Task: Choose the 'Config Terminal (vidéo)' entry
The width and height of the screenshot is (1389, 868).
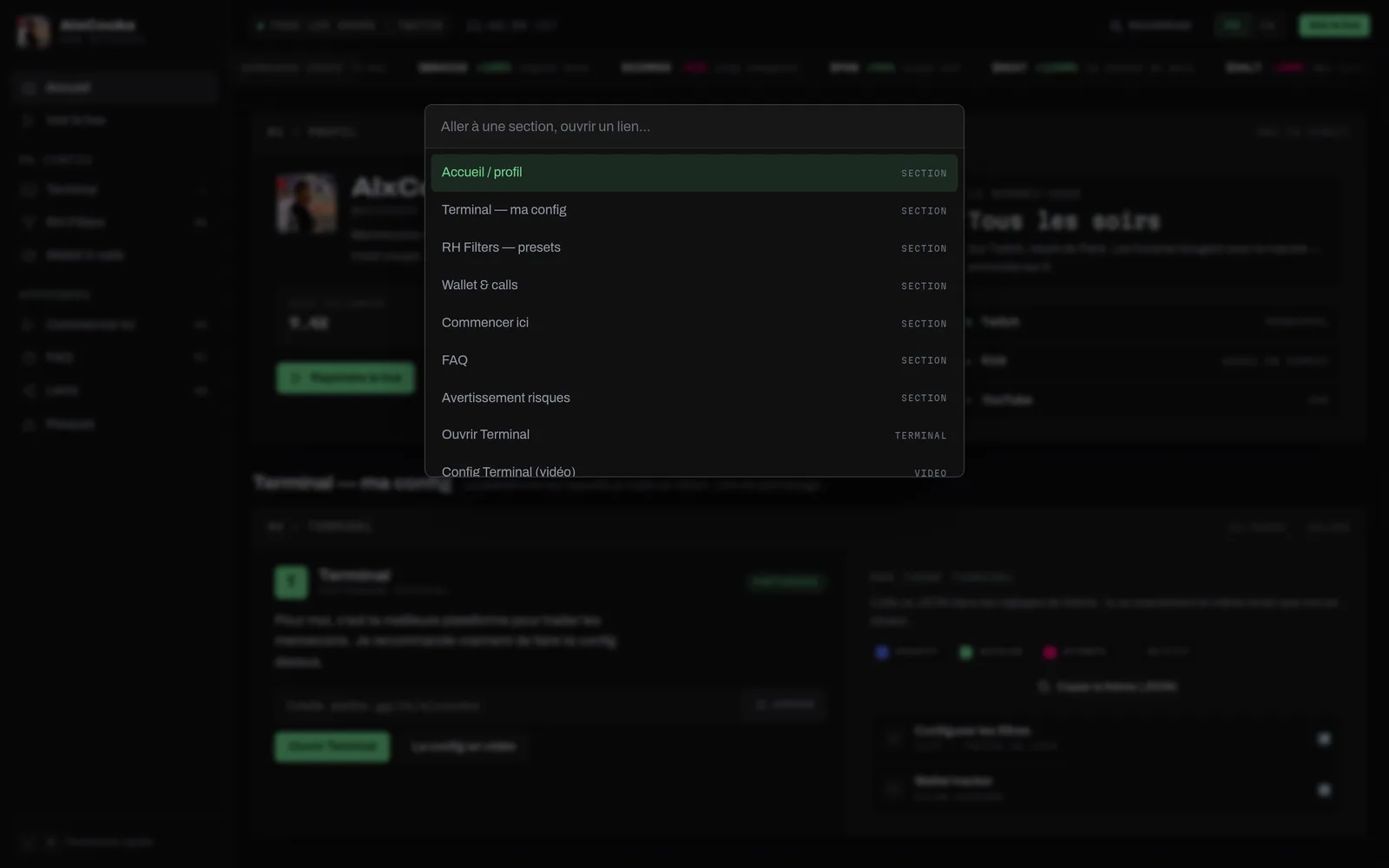Action: tap(694, 467)
